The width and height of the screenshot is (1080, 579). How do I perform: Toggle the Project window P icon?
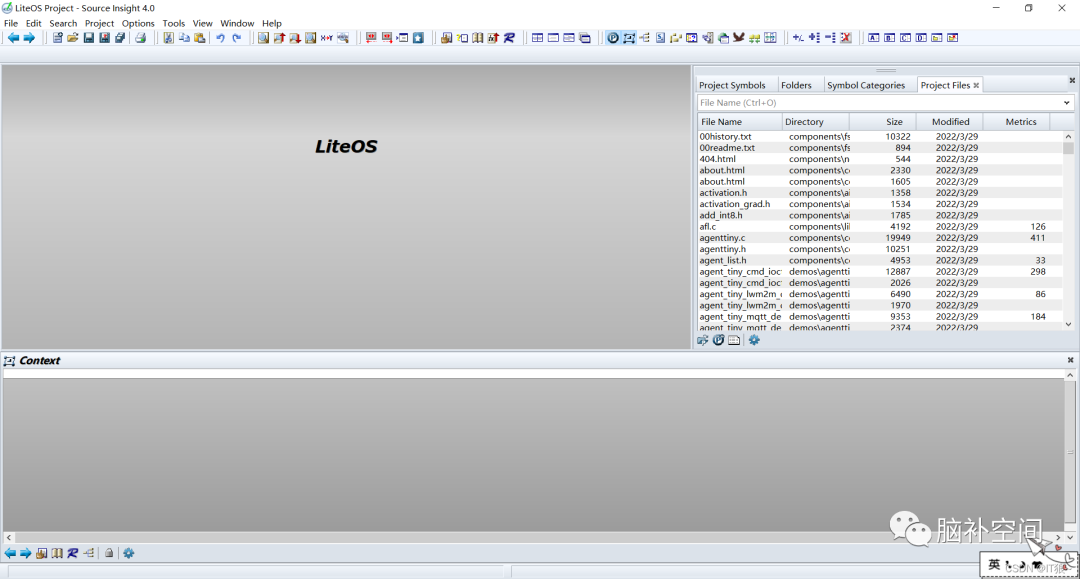[x=613, y=38]
